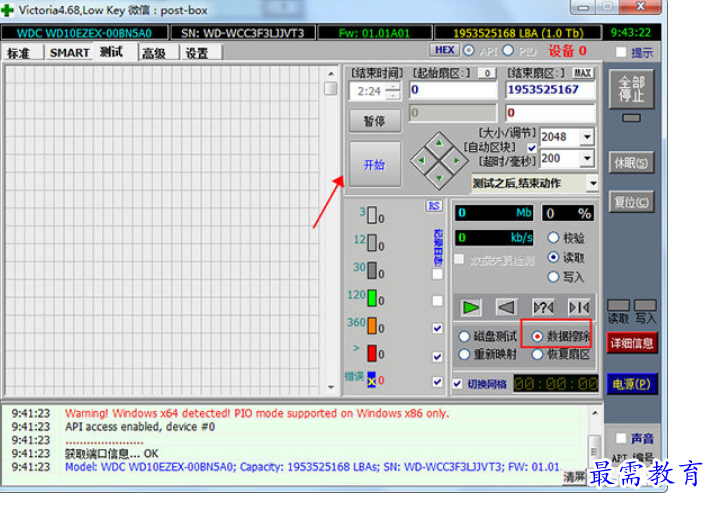This screenshot has width=711, height=505.
Task: Click the 30 ms block indicator
Action: click(x=372, y=270)
